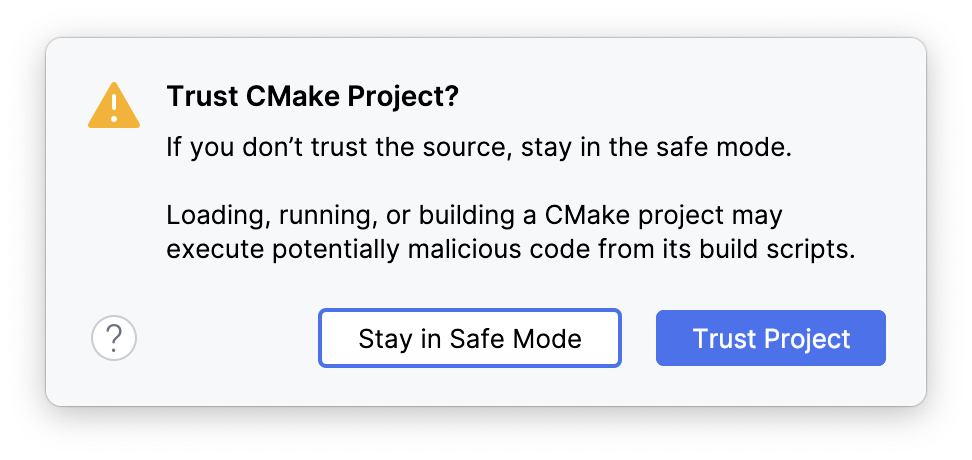The height and width of the screenshot is (460, 972).
Task: Click the circular help icon at dialog bottom
Action: click(x=114, y=339)
